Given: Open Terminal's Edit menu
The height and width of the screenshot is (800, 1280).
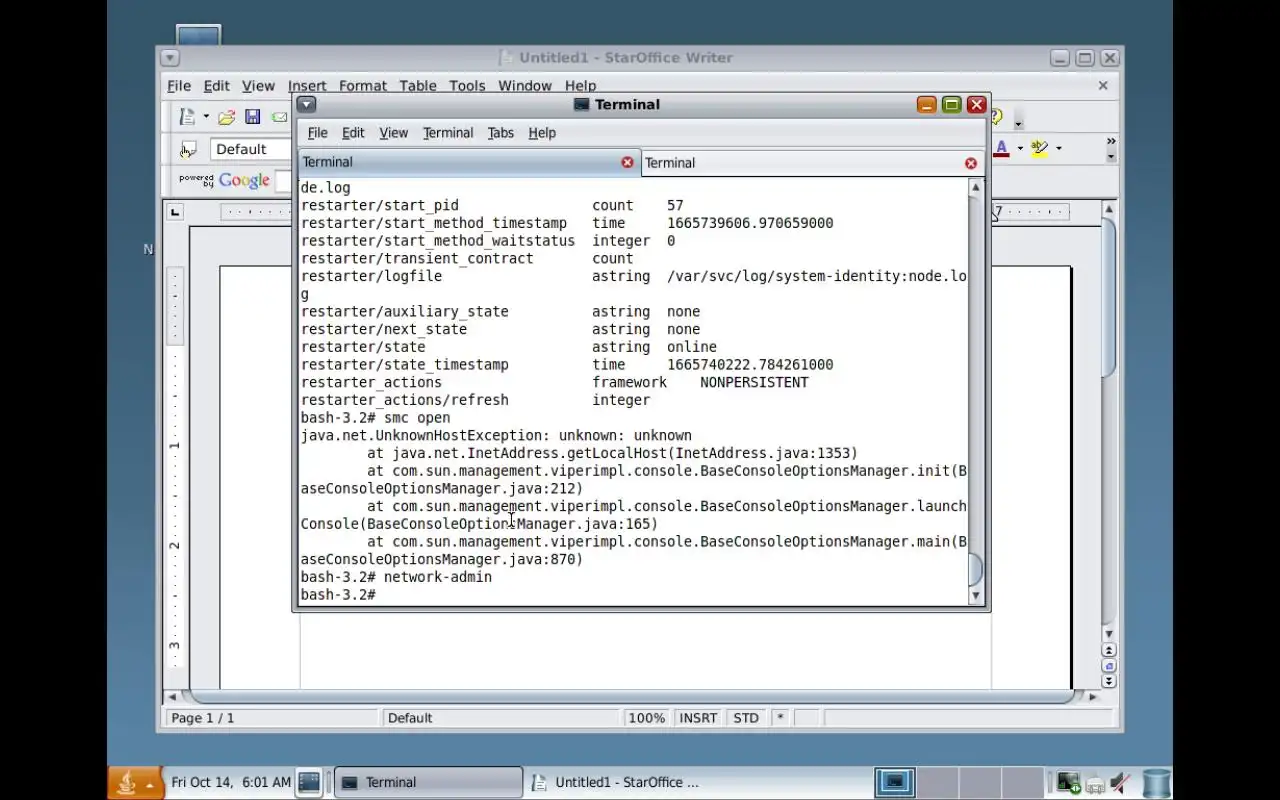Looking at the screenshot, I should click(353, 133).
